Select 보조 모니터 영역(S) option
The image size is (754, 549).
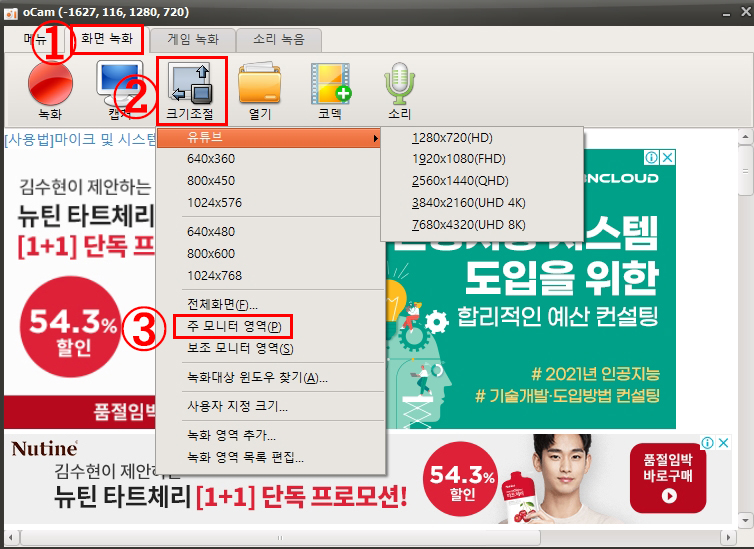tap(271, 349)
